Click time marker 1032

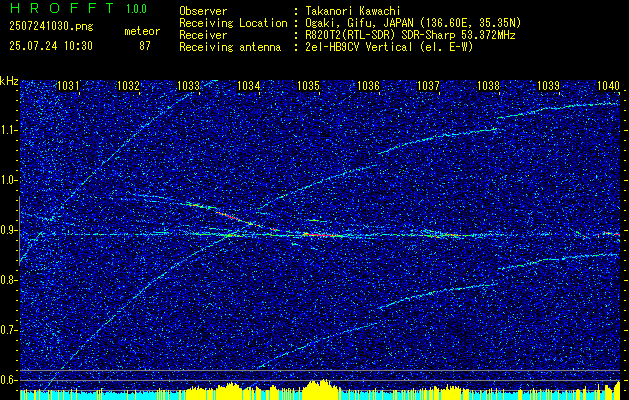coord(128,85)
